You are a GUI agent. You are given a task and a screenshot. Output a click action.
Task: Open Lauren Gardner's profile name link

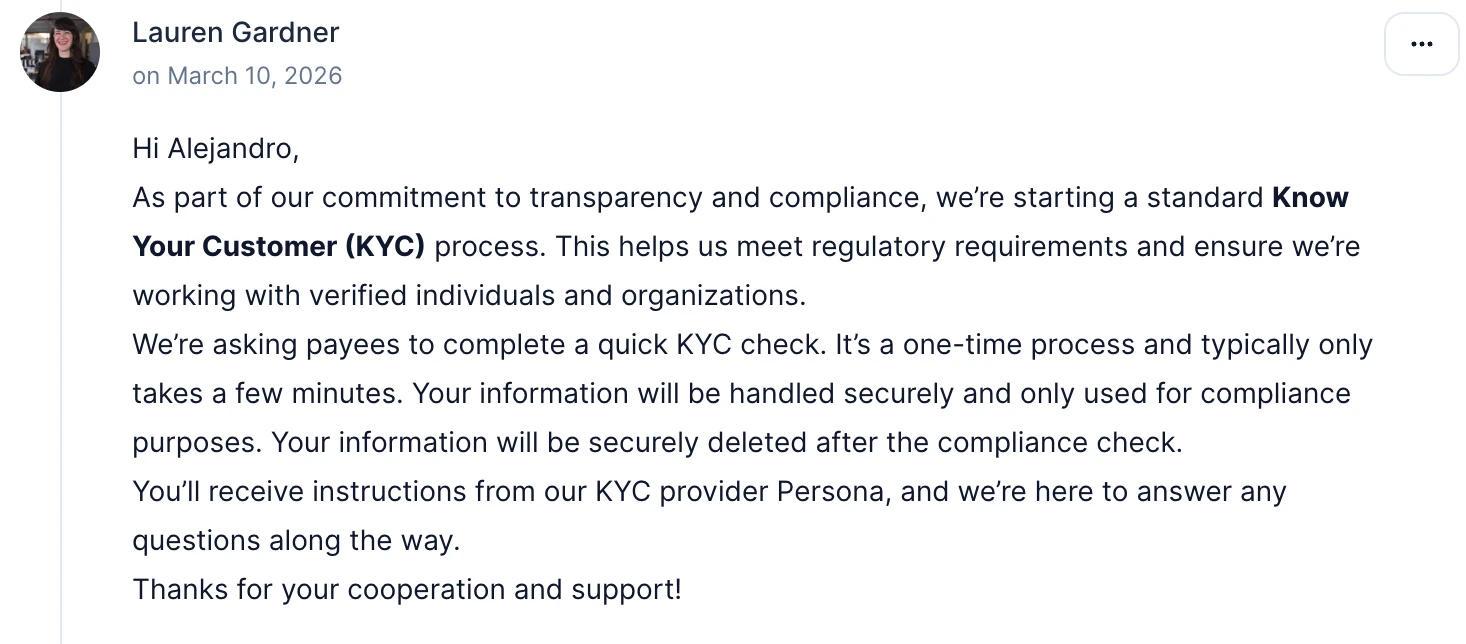coord(236,32)
